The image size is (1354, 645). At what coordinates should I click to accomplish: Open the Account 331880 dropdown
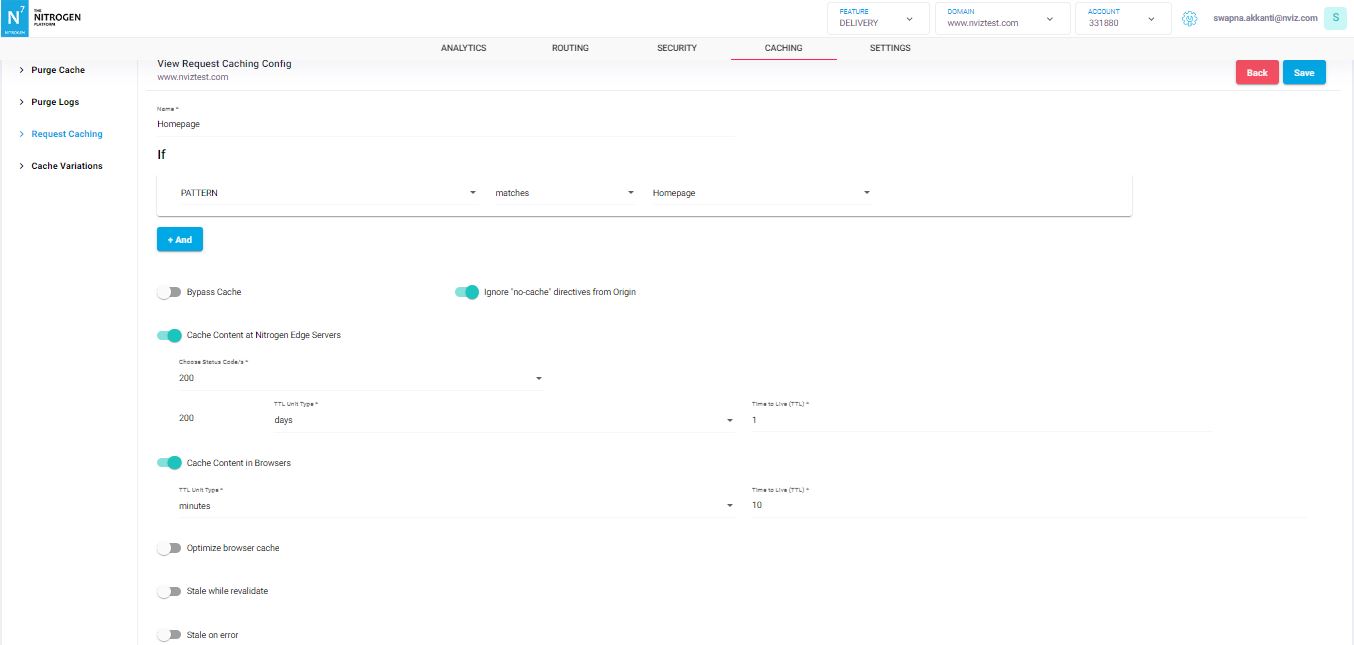(x=1122, y=18)
